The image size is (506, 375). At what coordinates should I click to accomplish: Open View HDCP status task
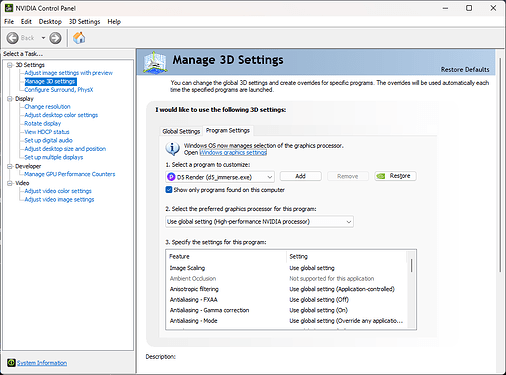click(47, 132)
